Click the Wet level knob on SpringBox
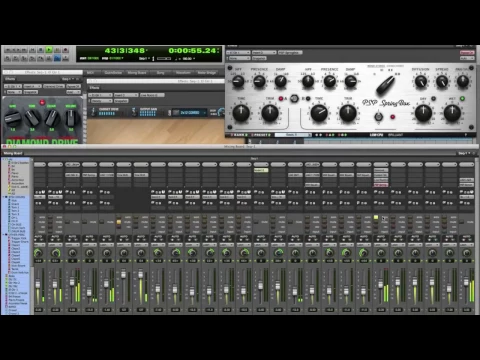Viewport: 480px width, 360px height. point(452,113)
